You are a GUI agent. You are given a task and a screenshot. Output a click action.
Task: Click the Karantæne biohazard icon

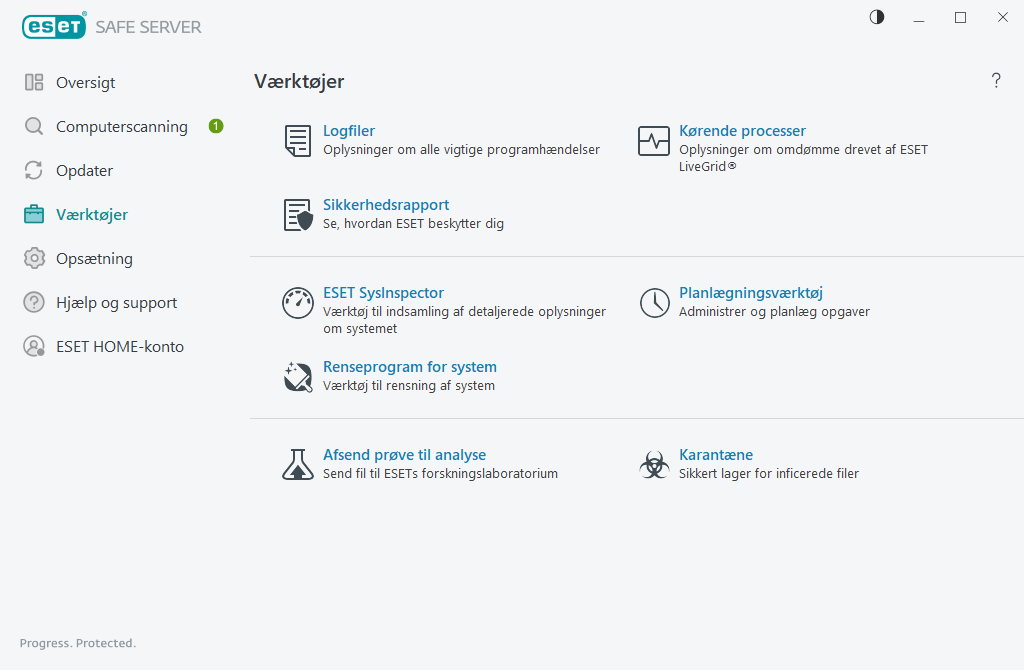tap(654, 464)
